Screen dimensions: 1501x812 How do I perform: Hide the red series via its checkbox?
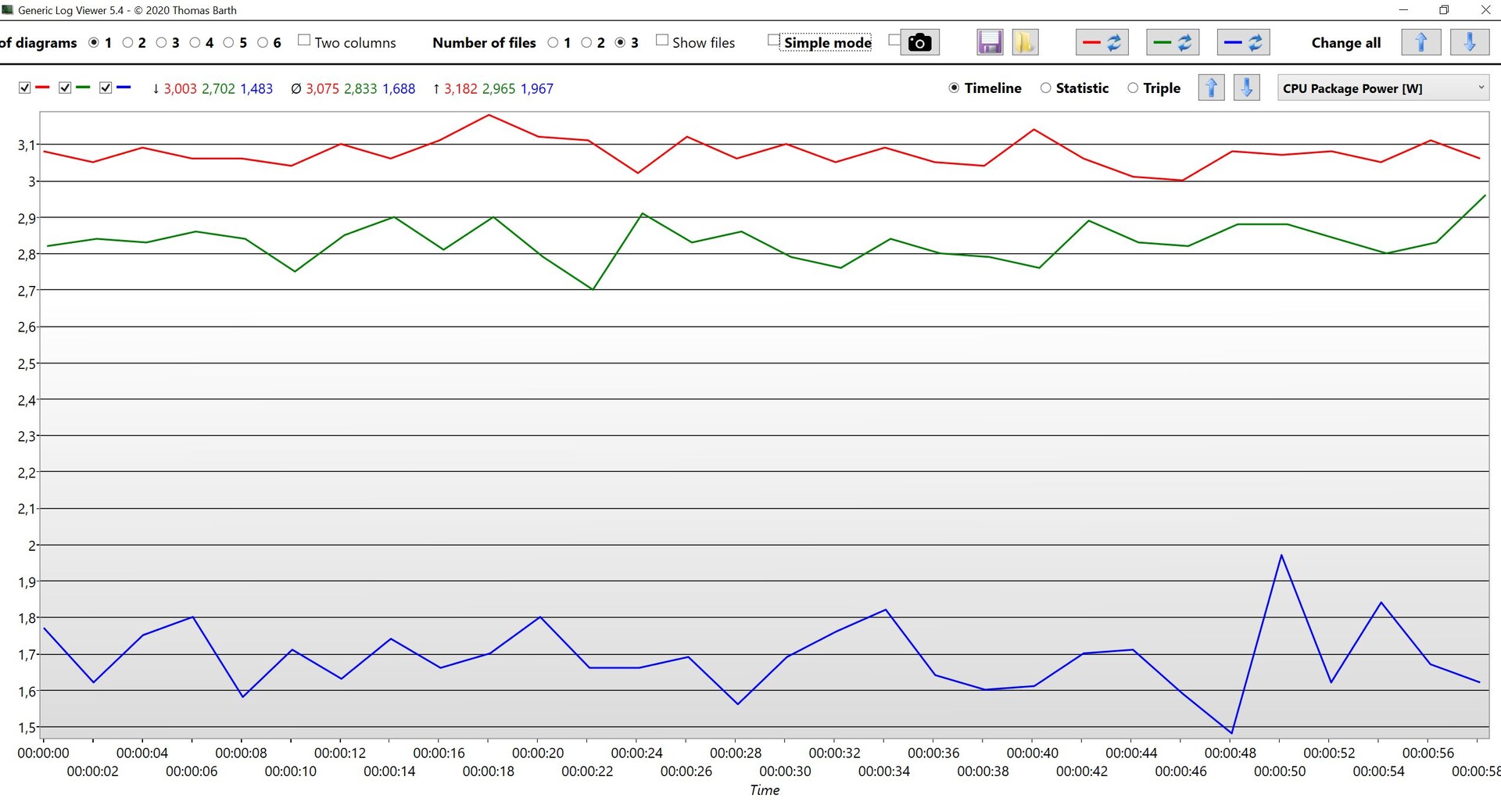[x=25, y=88]
